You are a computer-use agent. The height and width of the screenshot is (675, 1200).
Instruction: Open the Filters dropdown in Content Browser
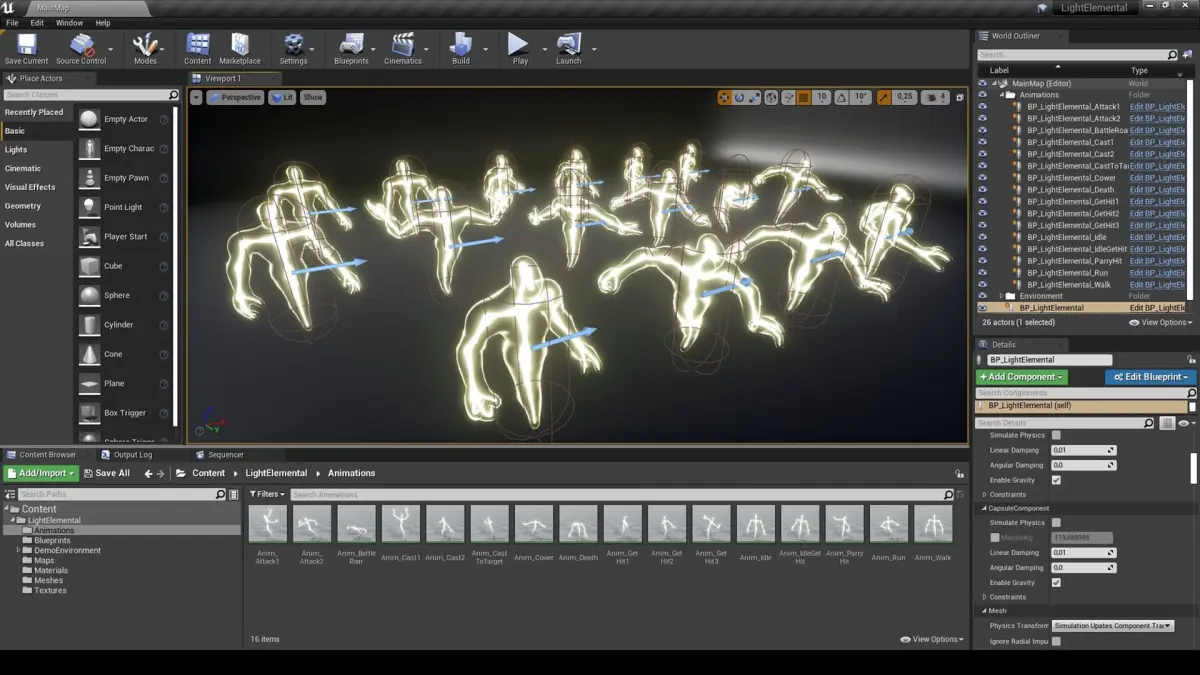point(267,494)
